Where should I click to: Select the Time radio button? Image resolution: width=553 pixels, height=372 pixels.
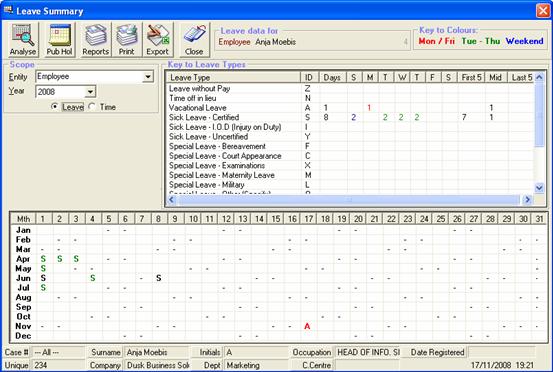click(92, 106)
